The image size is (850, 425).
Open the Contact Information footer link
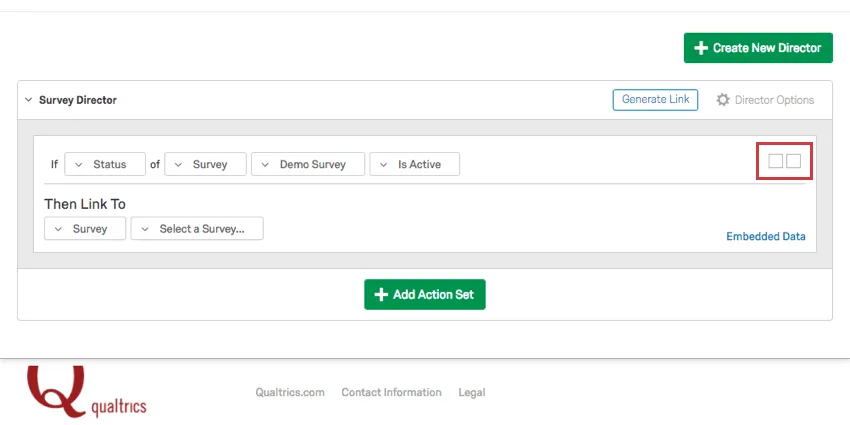[391, 393]
